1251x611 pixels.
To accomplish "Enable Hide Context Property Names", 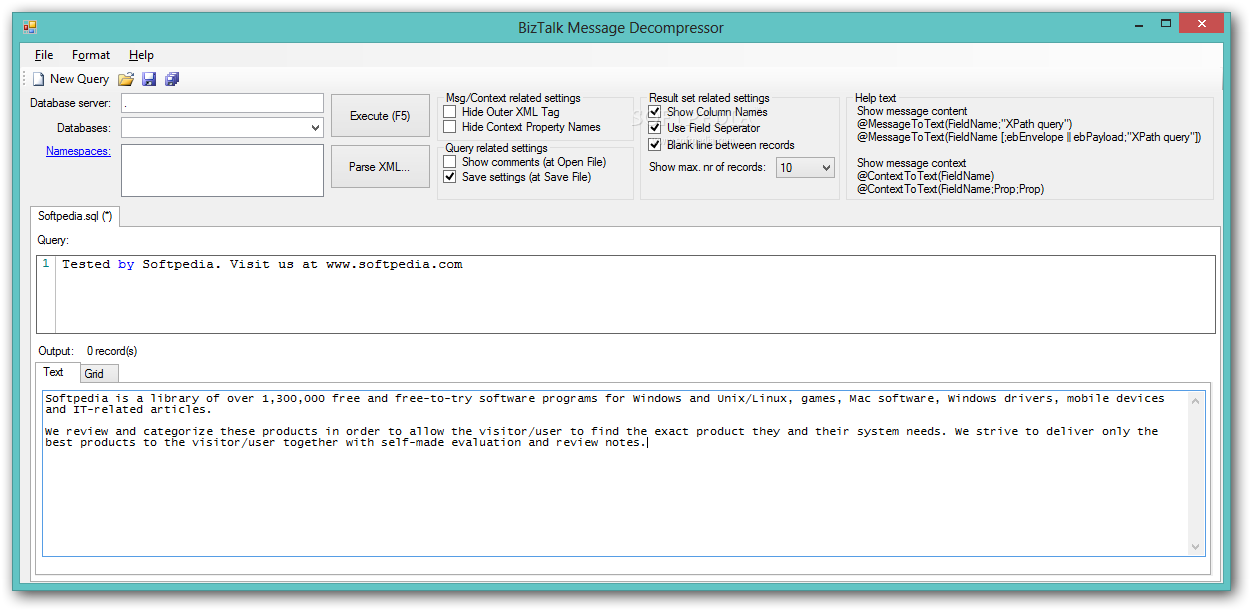I will pyautogui.click(x=450, y=127).
